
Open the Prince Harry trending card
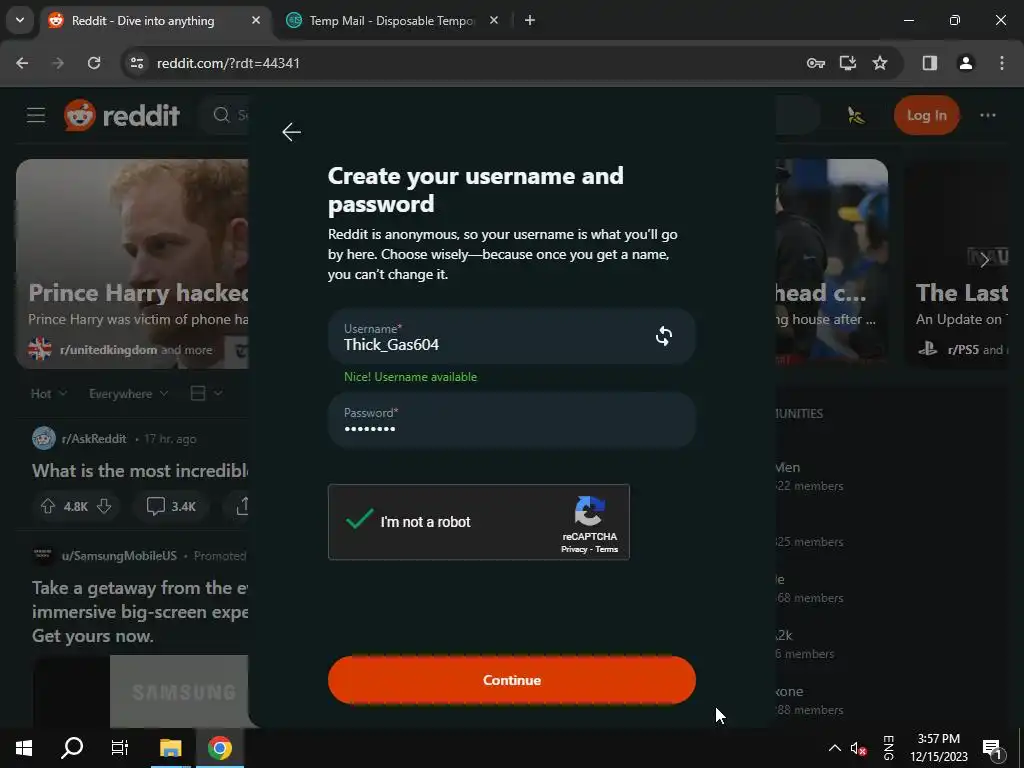(x=132, y=264)
